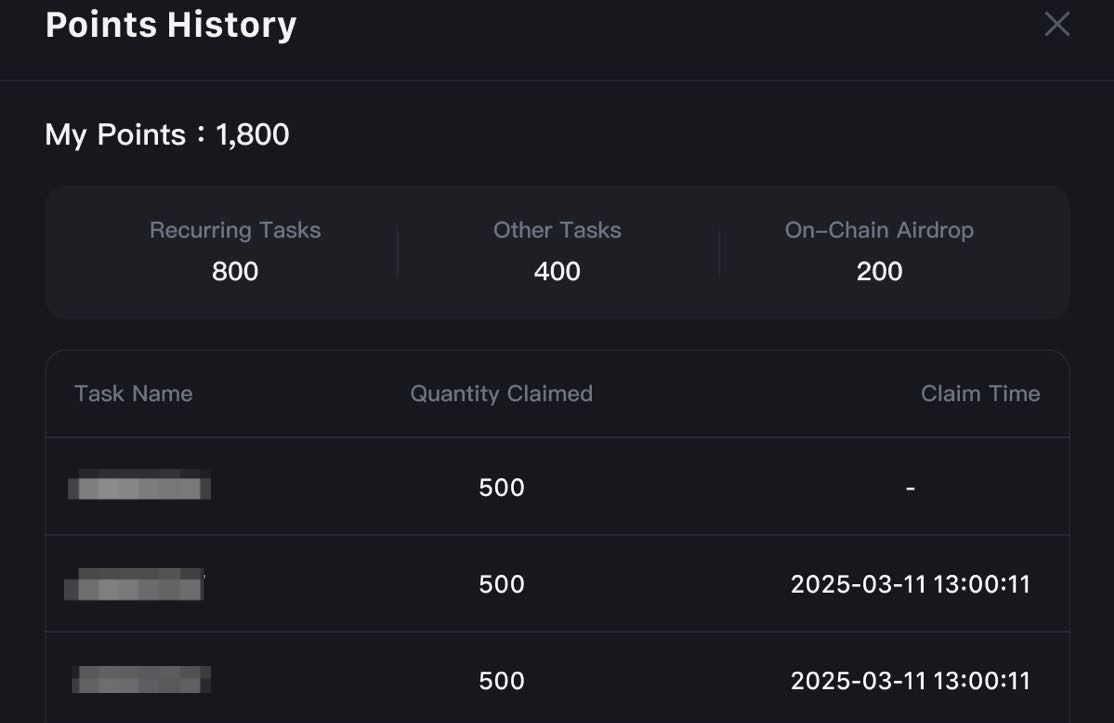Select the blurred task name in second row
Screen dimensions: 1114x723
pos(135,584)
